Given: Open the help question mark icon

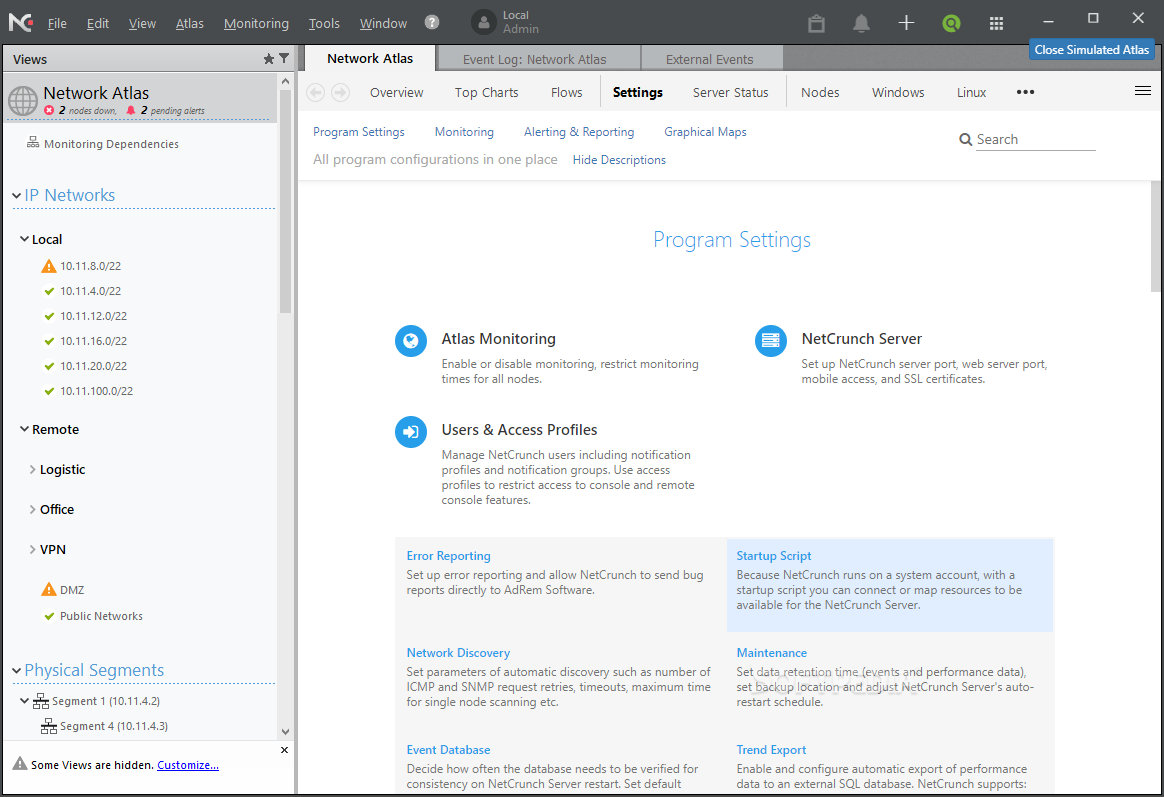Looking at the screenshot, I should (432, 22).
